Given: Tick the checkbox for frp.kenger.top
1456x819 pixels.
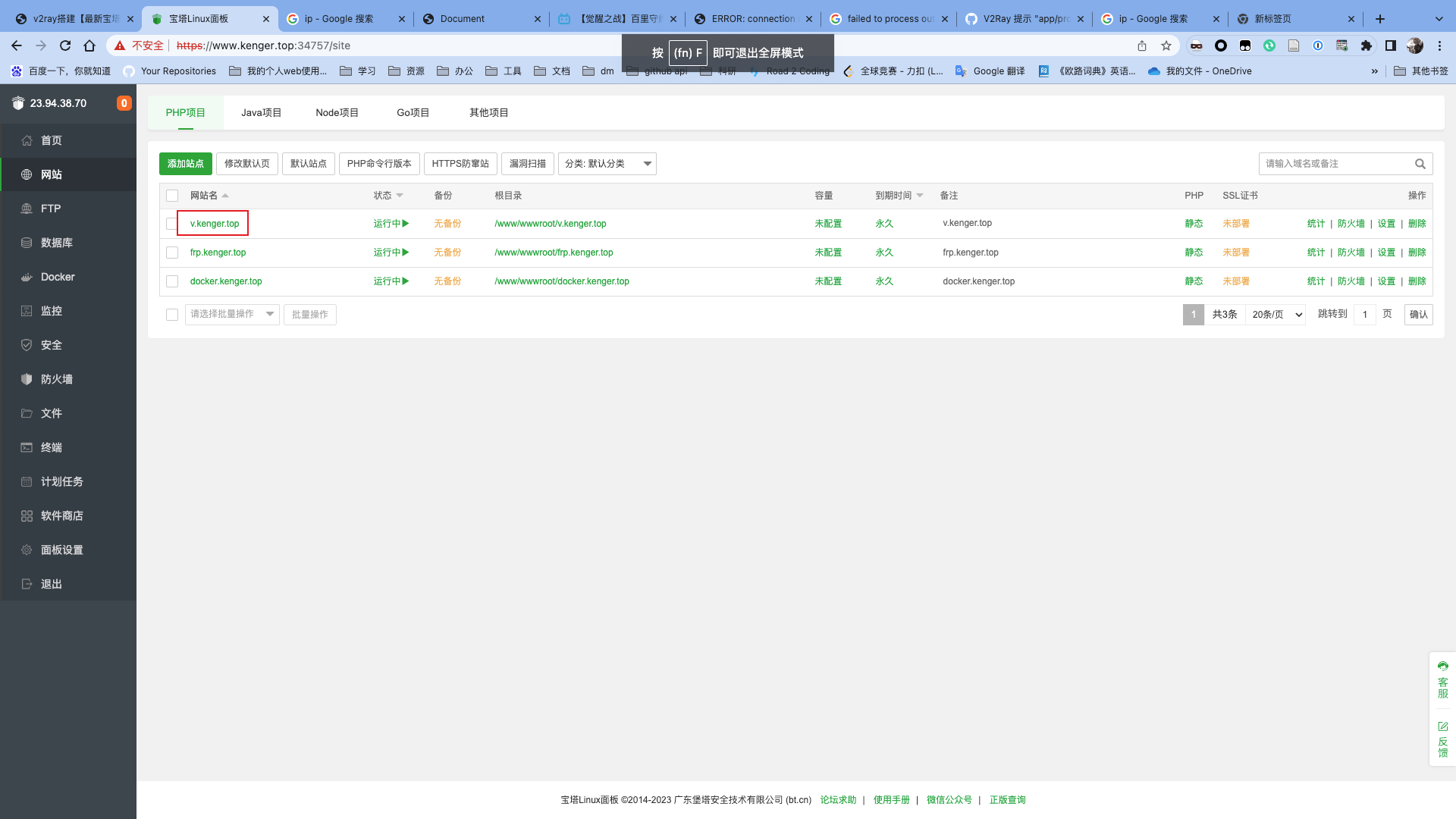Looking at the screenshot, I should tap(172, 253).
